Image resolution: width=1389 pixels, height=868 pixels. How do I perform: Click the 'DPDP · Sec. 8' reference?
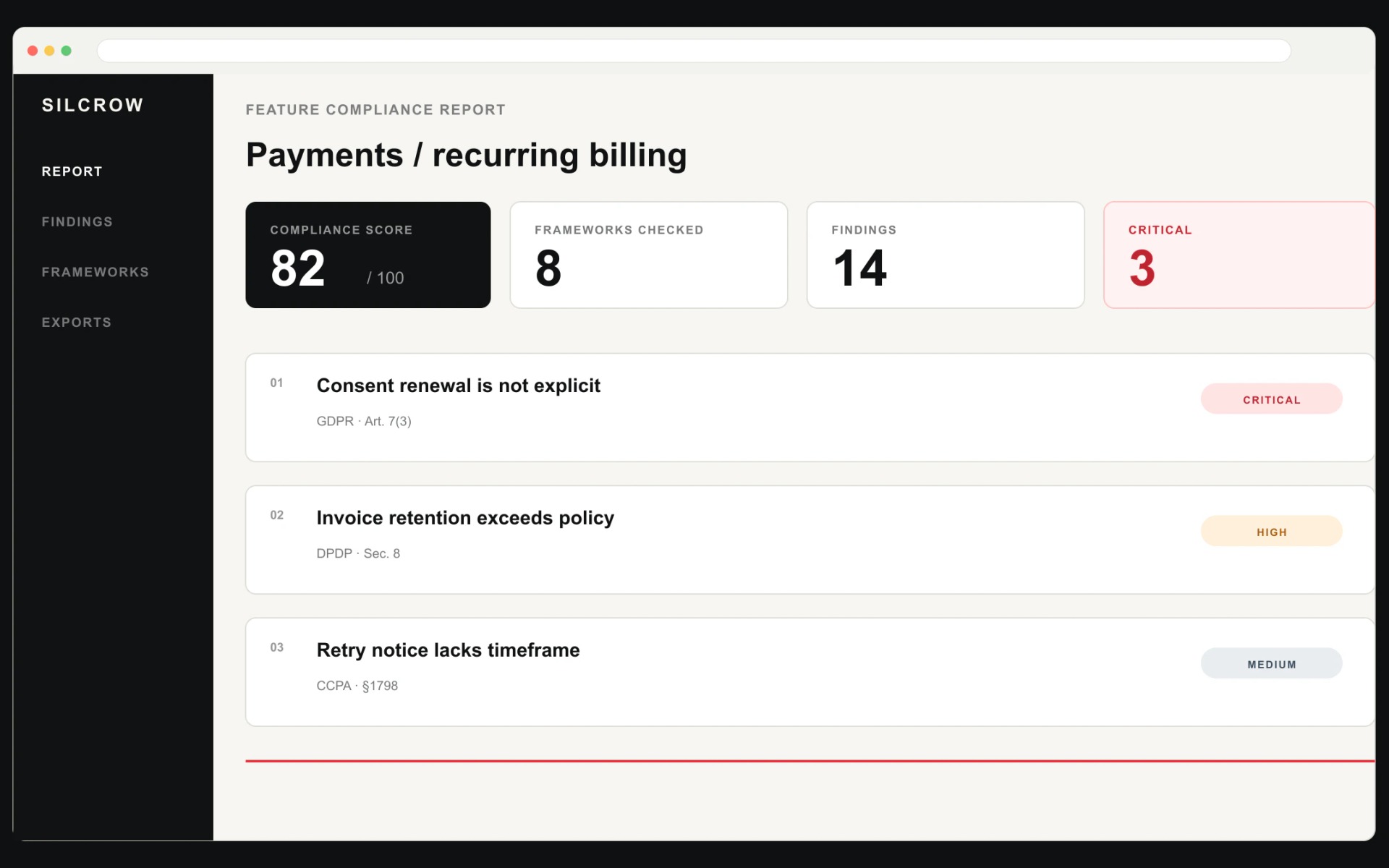[358, 553]
